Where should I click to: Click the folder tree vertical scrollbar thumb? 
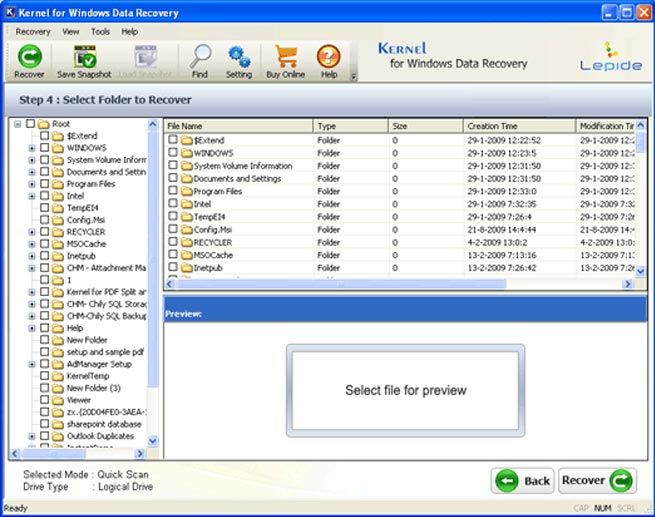click(x=153, y=258)
